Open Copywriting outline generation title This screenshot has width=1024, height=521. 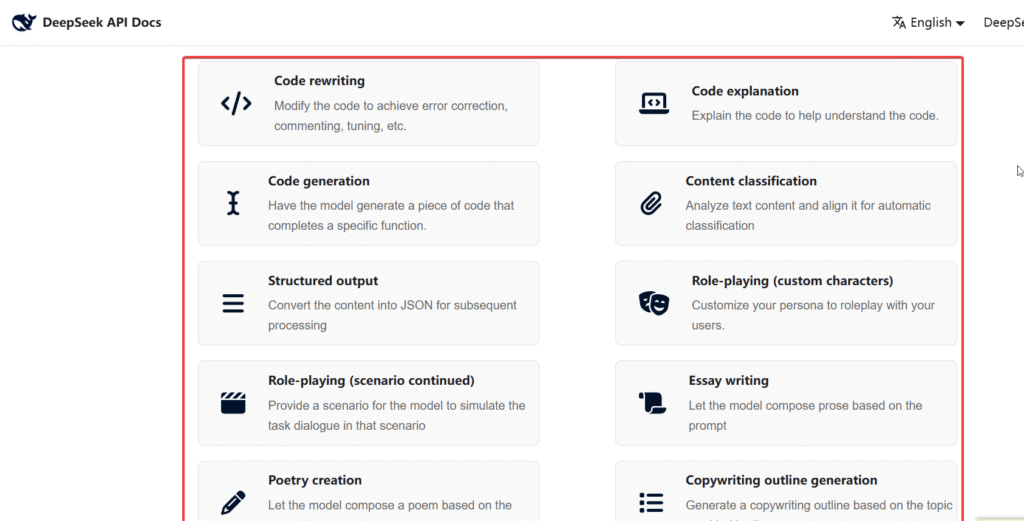point(781,480)
